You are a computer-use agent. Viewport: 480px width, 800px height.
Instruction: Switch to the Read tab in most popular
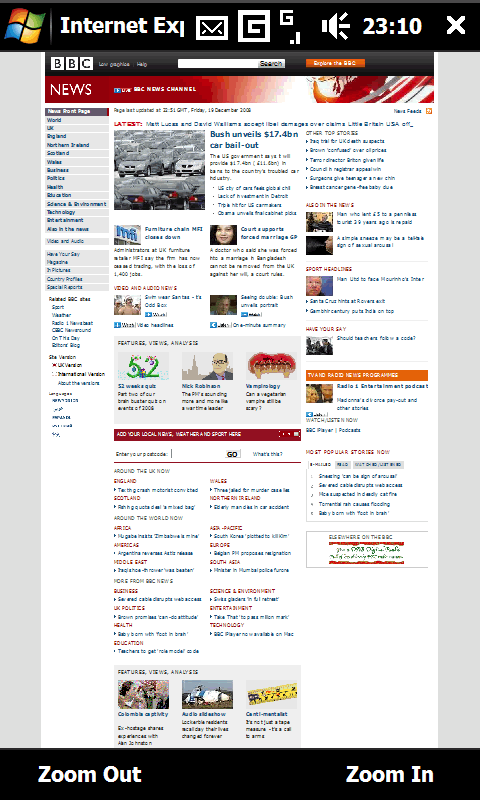point(342,465)
